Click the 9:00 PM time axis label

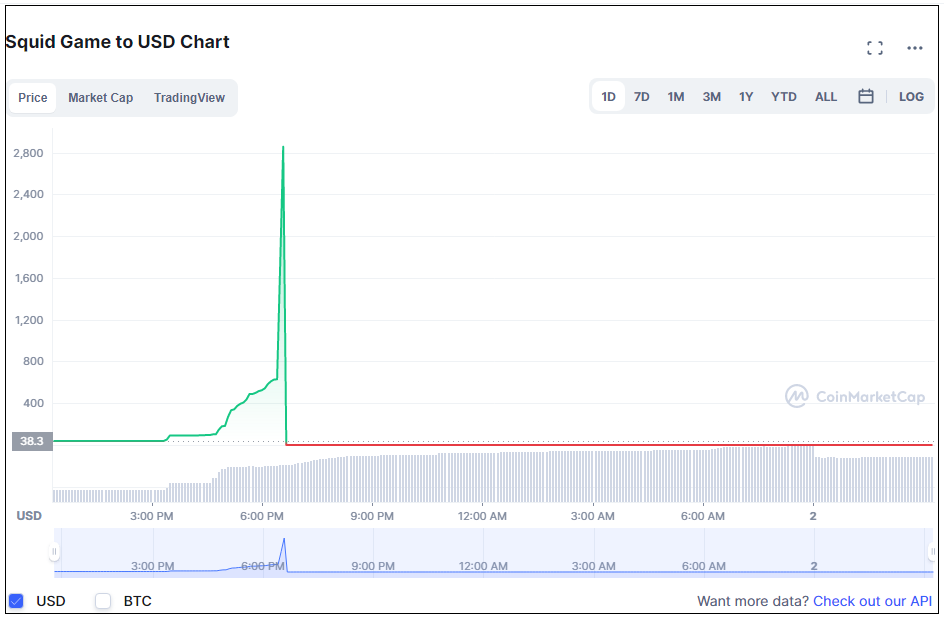[x=372, y=516]
